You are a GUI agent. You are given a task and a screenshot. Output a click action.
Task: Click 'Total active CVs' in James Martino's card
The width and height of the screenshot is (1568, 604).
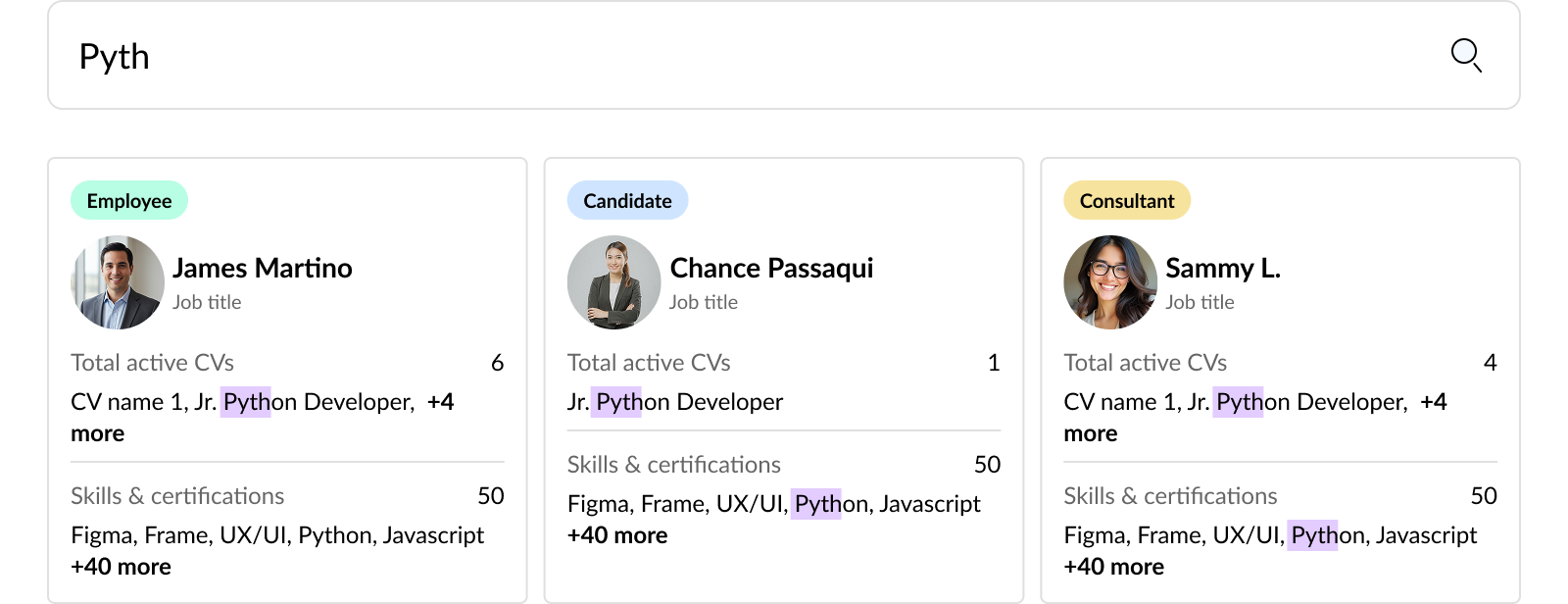152,363
